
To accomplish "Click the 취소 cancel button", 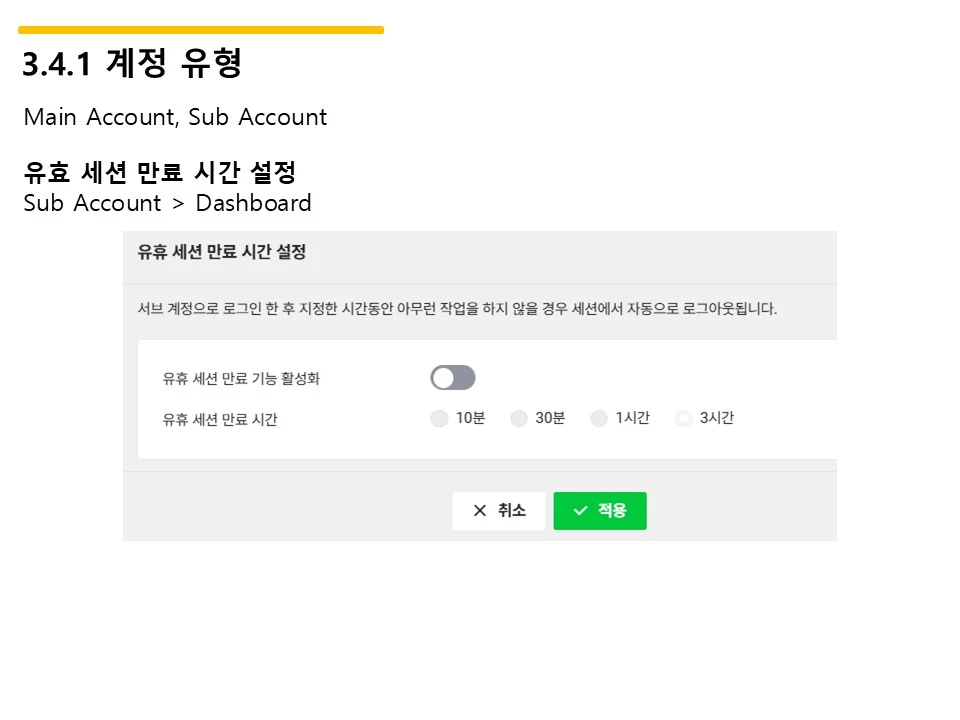I will click(498, 510).
